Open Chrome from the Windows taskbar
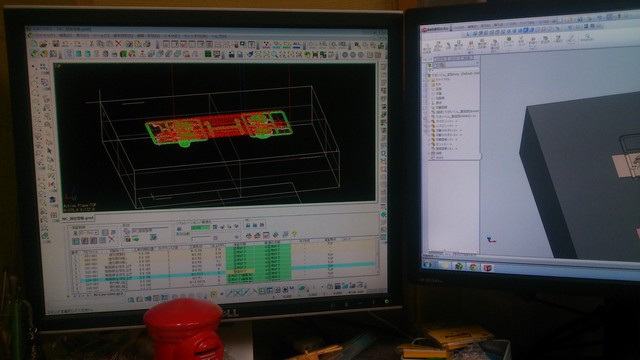The image size is (640, 360). pyautogui.click(x=473, y=267)
